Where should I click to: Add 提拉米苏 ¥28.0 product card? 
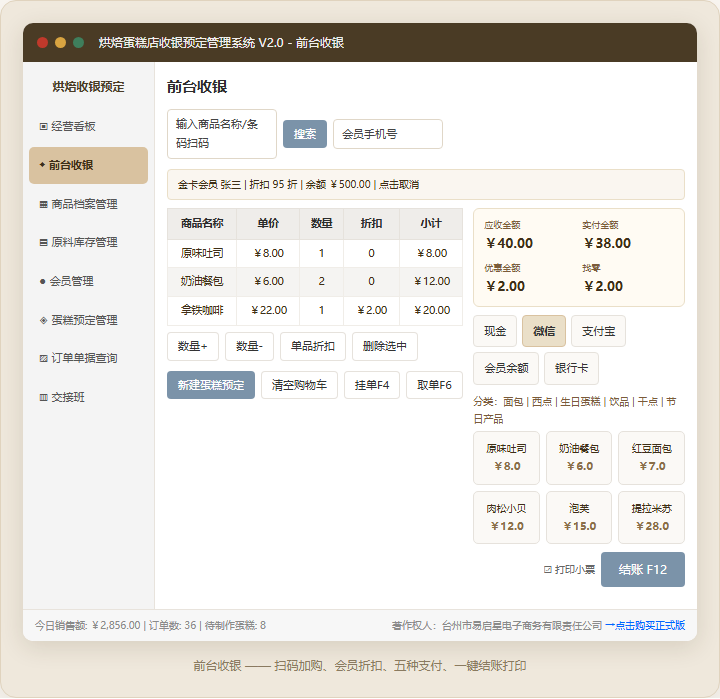click(x=652, y=518)
